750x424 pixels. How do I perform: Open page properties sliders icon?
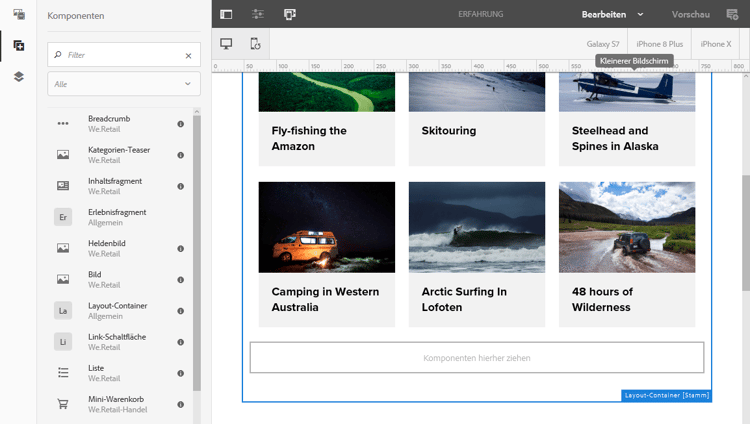click(x=258, y=14)
